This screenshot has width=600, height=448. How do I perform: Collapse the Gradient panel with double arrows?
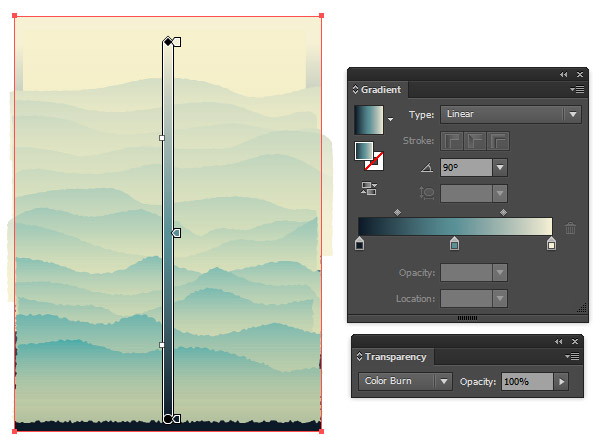coord(563,75)
